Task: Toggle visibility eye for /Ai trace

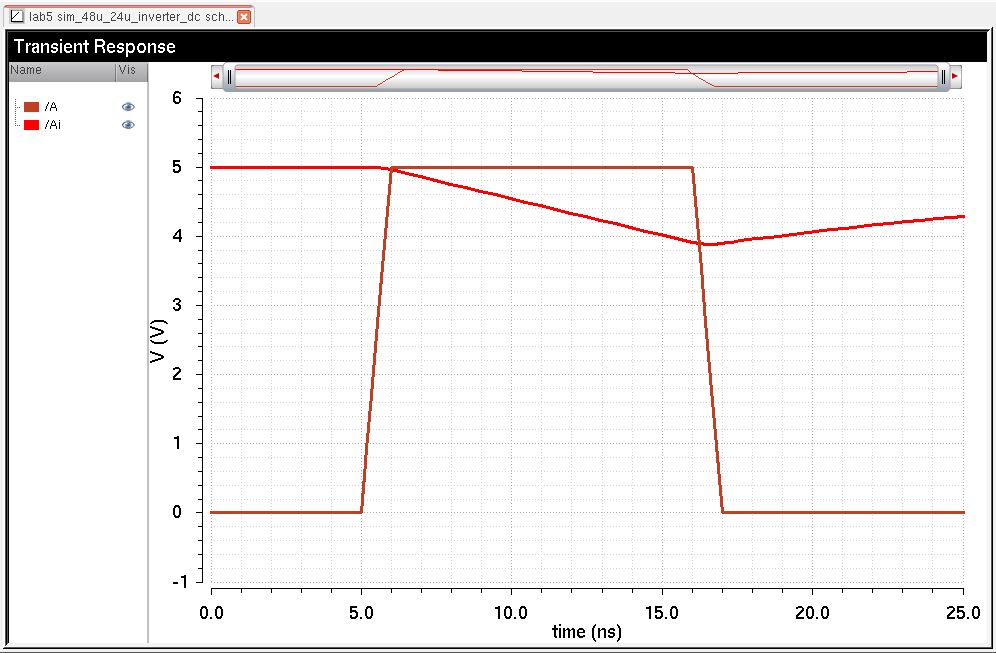Action: (x=128, y=125)
